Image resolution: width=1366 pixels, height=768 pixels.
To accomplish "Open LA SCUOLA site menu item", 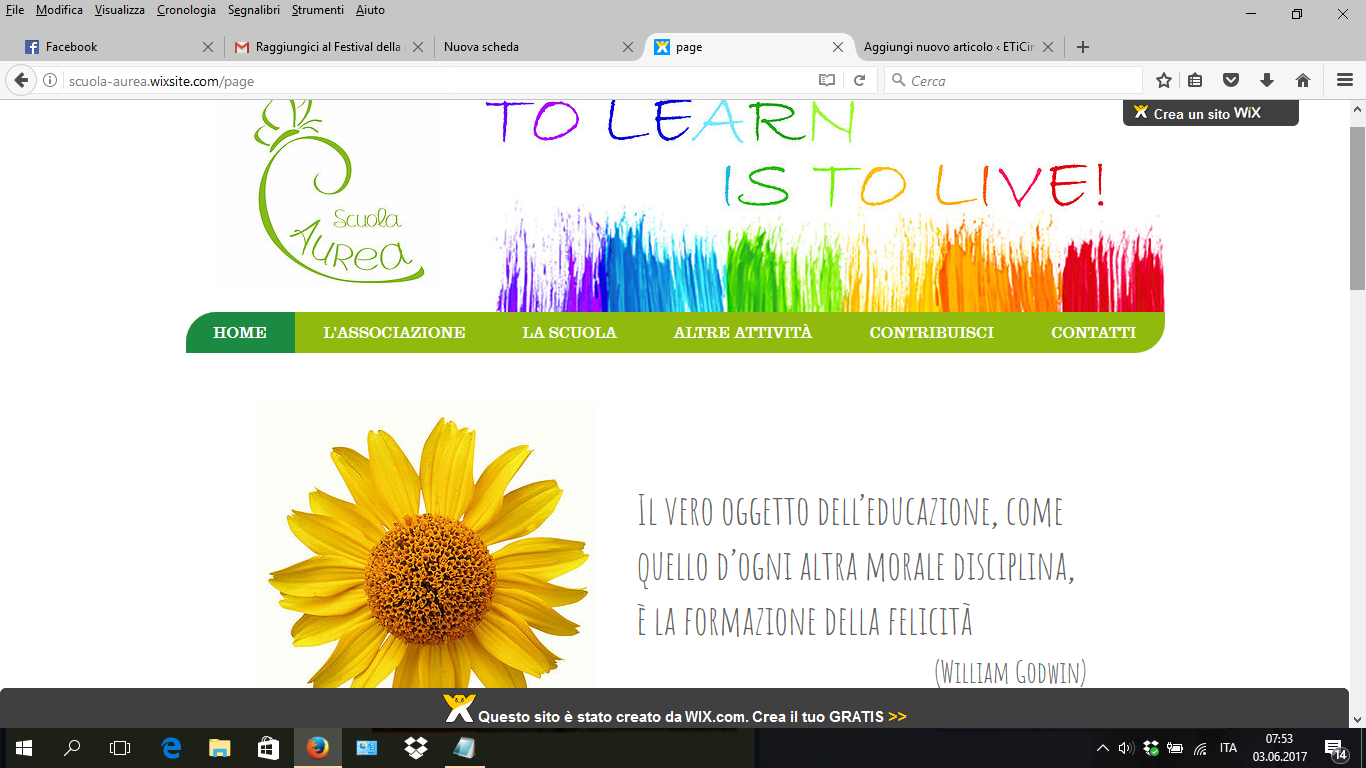I will click(x=569, y=332).
